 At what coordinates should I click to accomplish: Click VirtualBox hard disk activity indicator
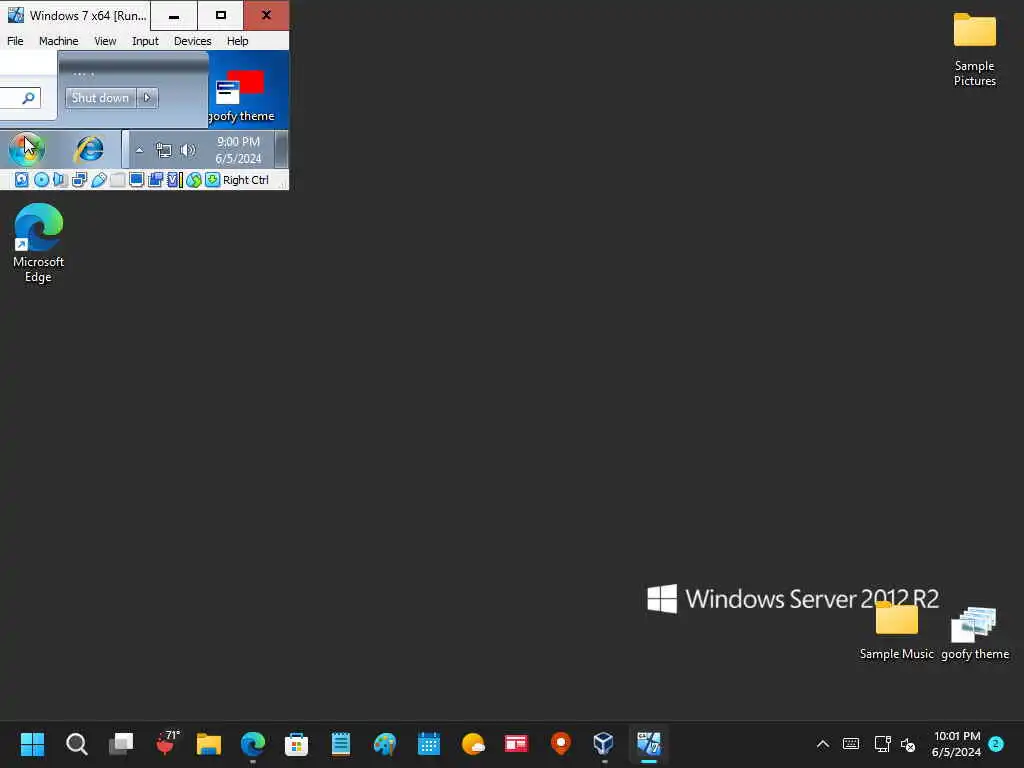pyautogui.click(x=22, y=180)
